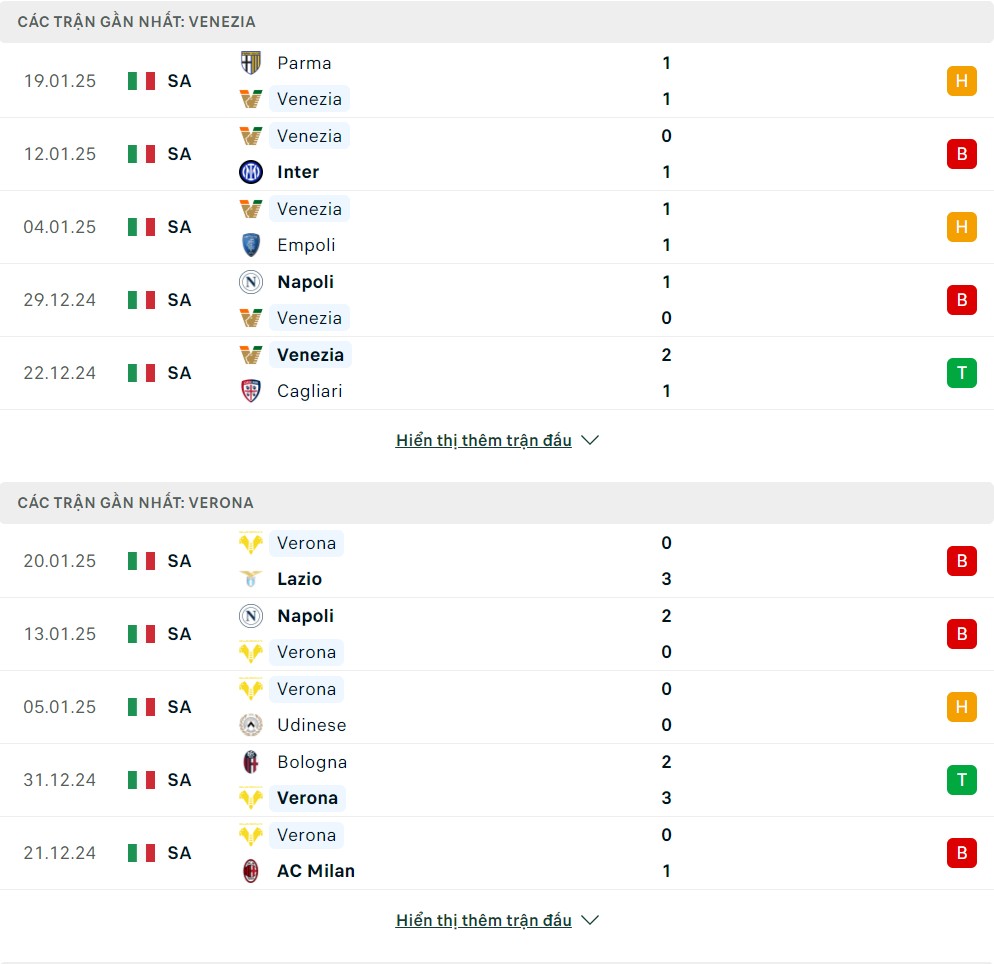The width and height of the screenshot is (994, 964).
Task: Click the Italy flag on the 19.01.25 match
Action: [141, 81]
